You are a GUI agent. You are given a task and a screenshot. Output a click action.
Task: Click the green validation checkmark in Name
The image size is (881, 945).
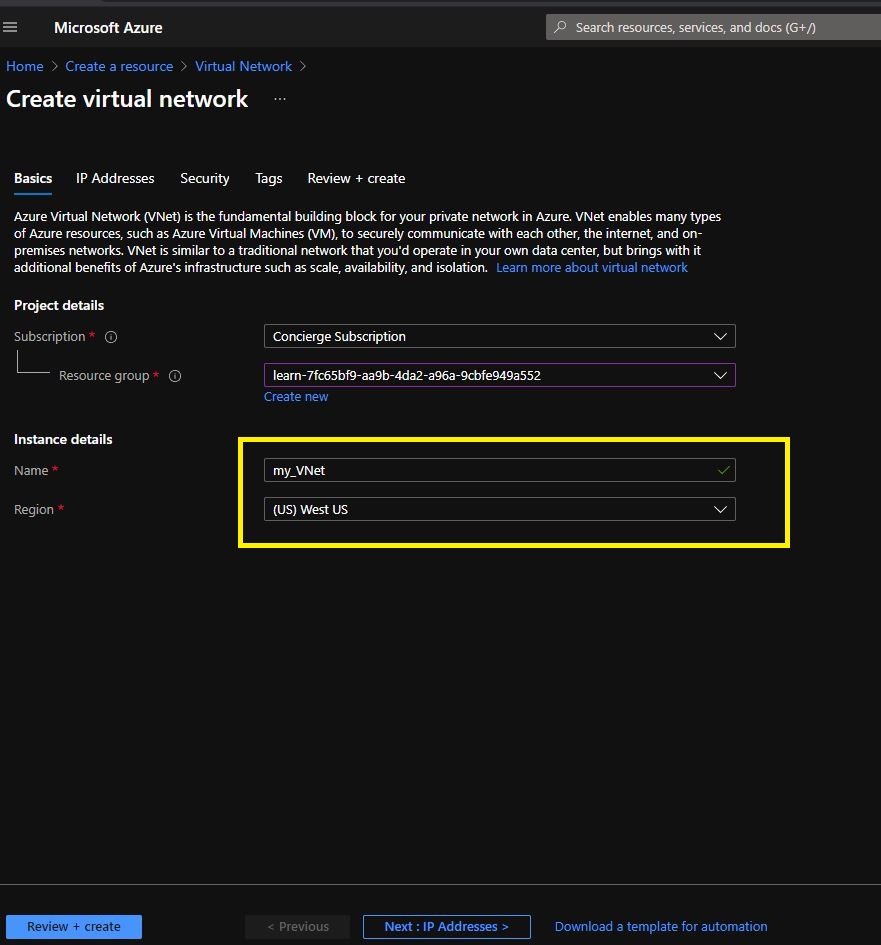click(724, 470)
